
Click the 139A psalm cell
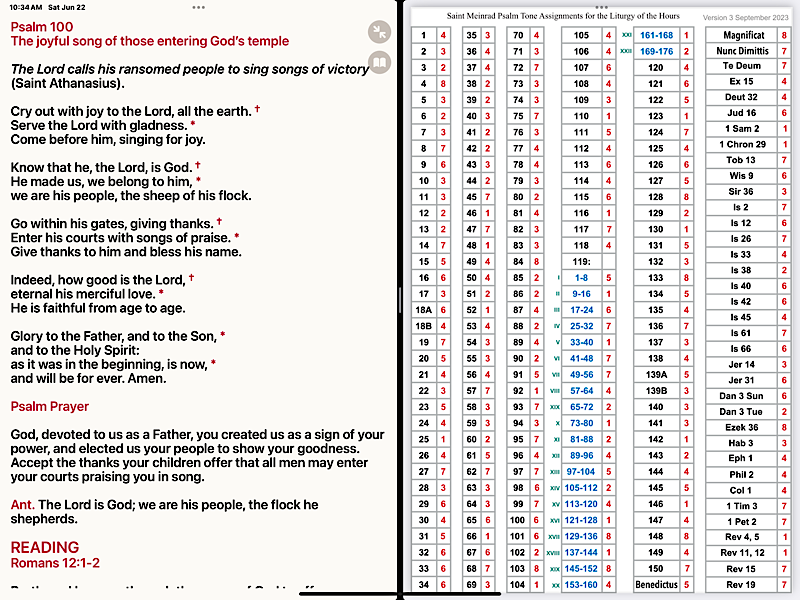tap(656, 374)
